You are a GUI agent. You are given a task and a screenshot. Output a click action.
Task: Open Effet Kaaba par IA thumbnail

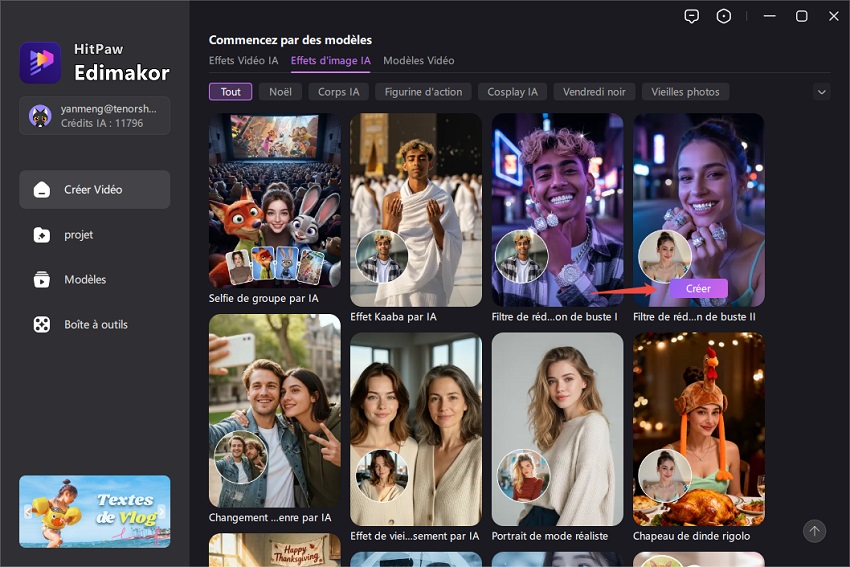(416, 210)
